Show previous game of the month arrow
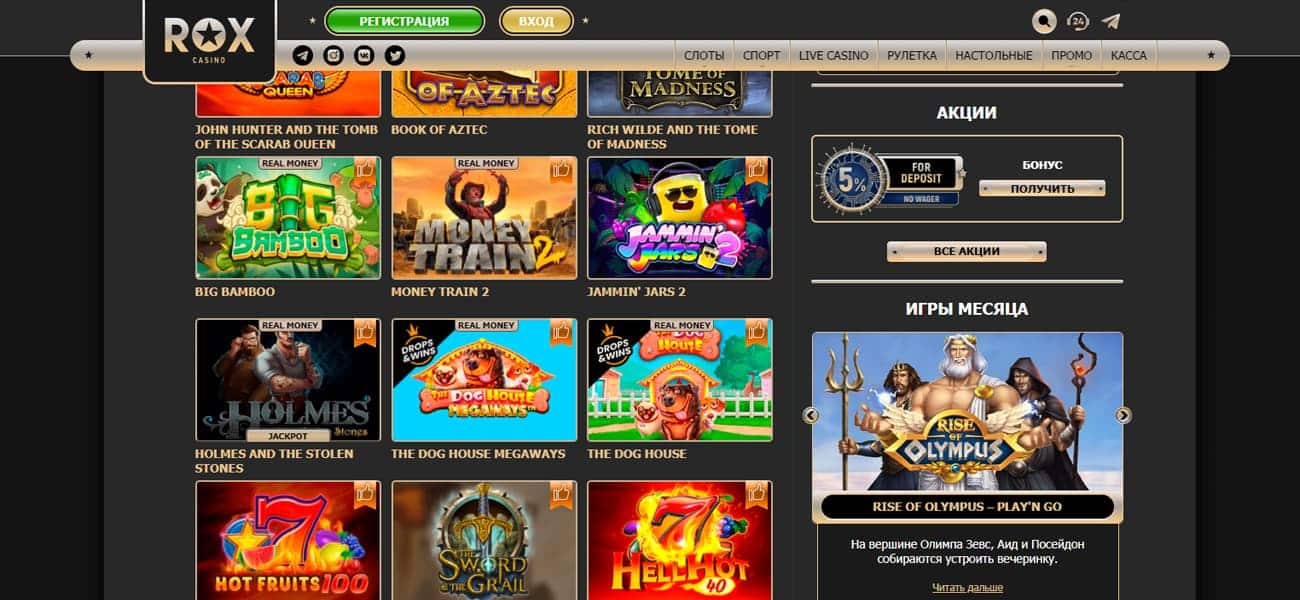Viewport: 1300px width, 600px height. (x=811, y=415)
